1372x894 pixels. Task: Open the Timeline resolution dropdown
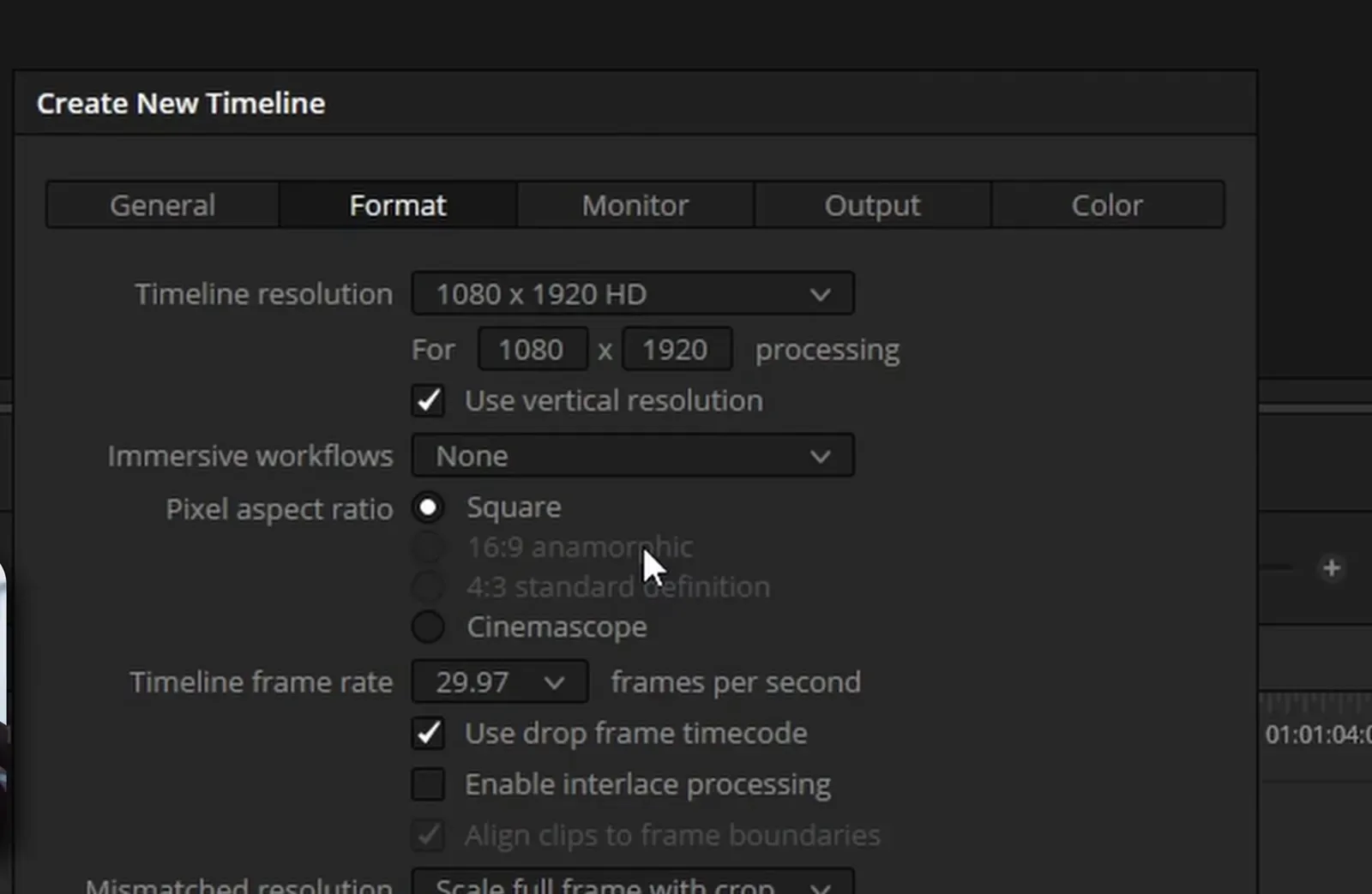(x=633, y=294)
